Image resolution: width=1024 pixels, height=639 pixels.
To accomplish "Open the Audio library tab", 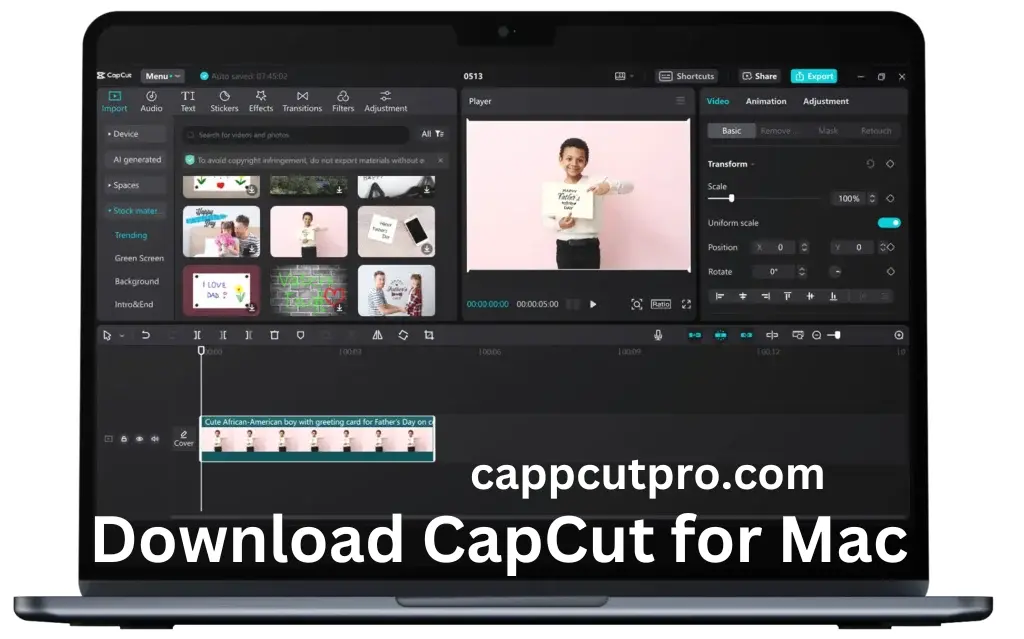I will [x=152, y=101].
